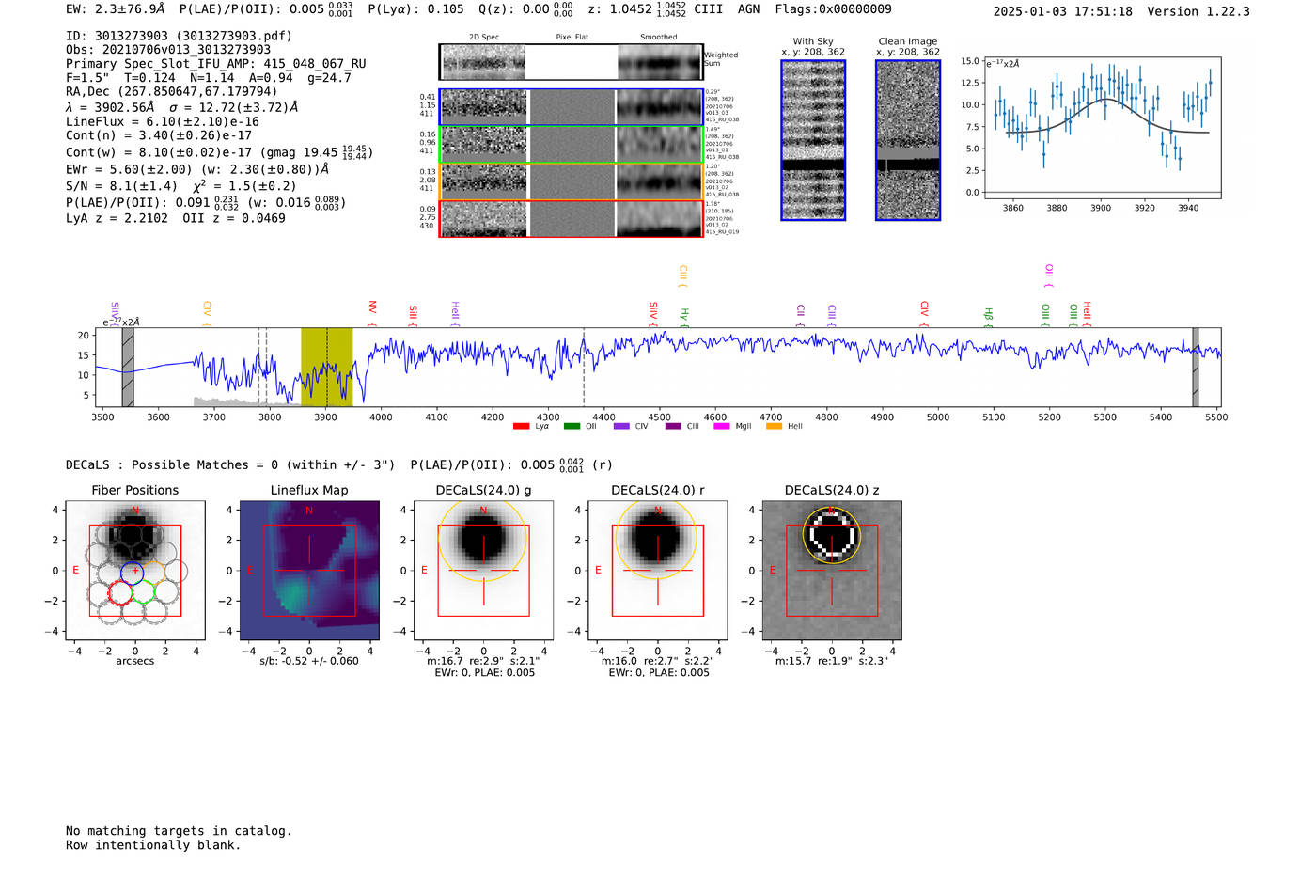Viewport: 1316px width, 896px height.
Task: Click the 2D Spec column header
Action: pyautogui.click(x=484, y=37)
